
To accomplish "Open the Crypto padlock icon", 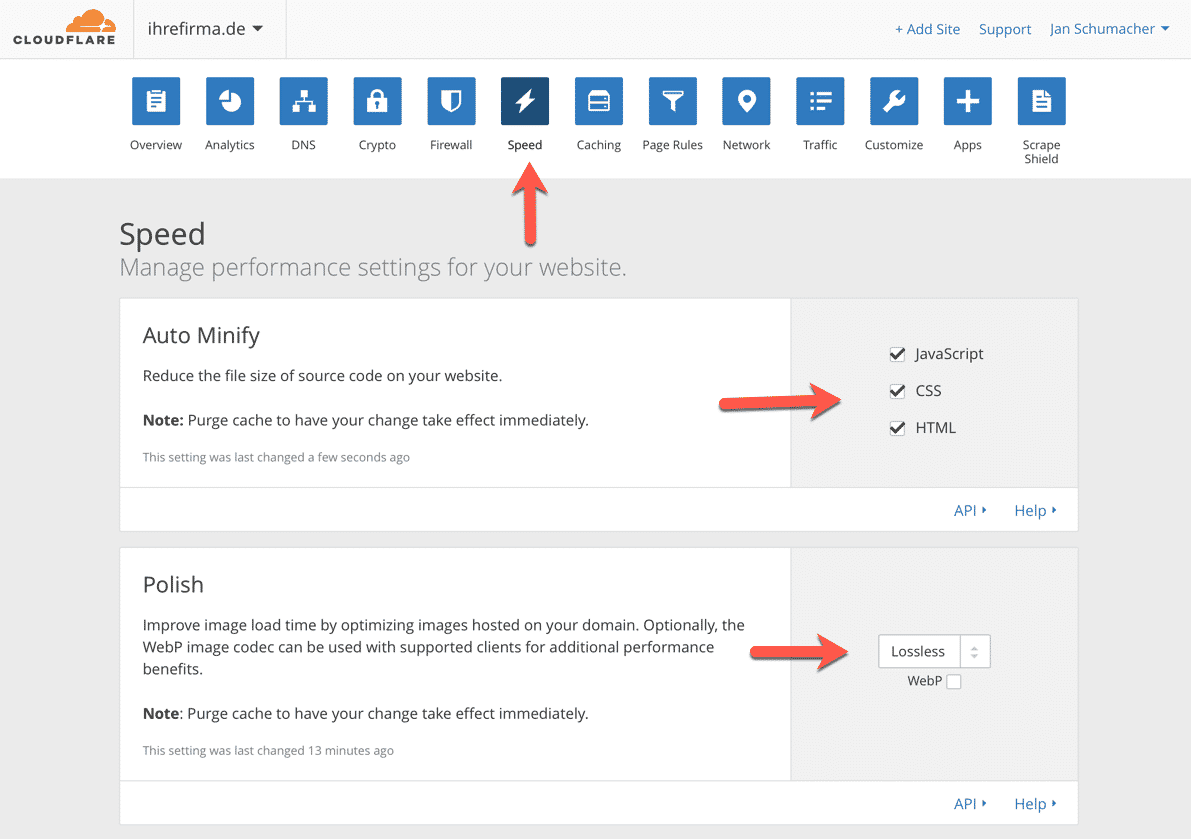I will click(377, 102).
